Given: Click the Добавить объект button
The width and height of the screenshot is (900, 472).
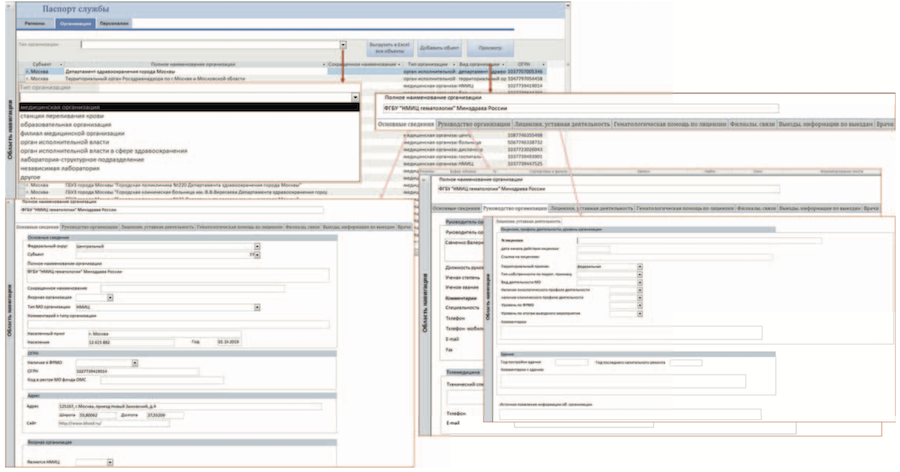Looking at the screenshot, I should tap(439, 48).
